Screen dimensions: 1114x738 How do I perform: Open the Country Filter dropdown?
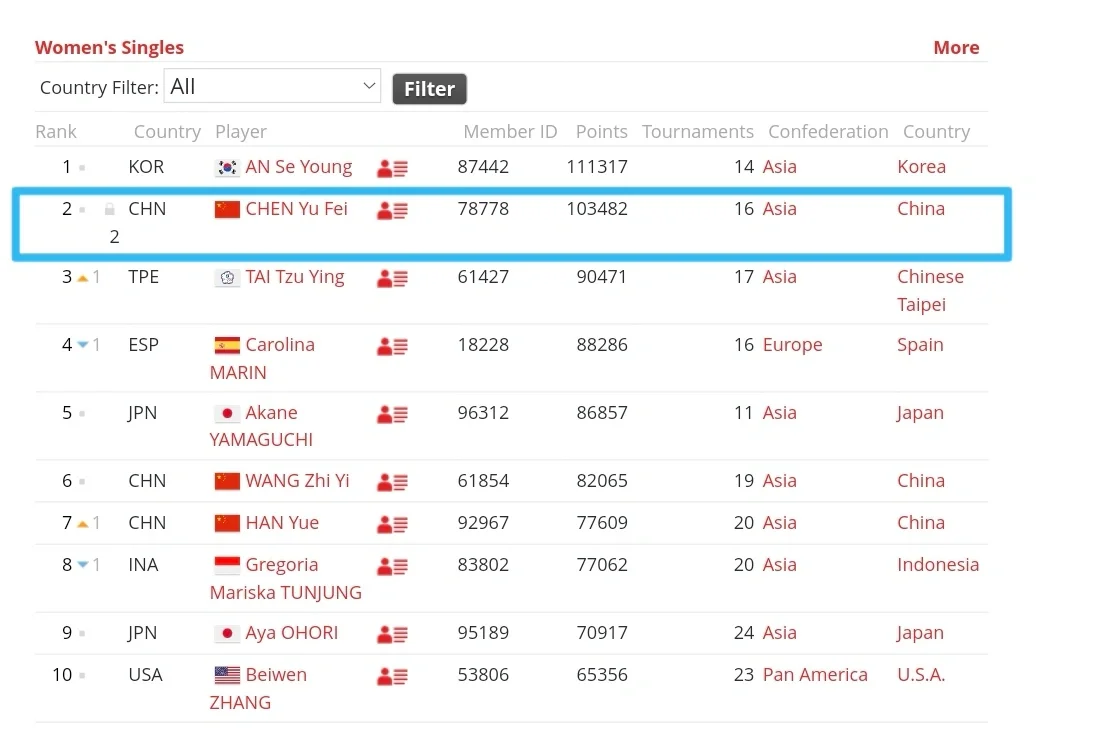click(272, 86)
